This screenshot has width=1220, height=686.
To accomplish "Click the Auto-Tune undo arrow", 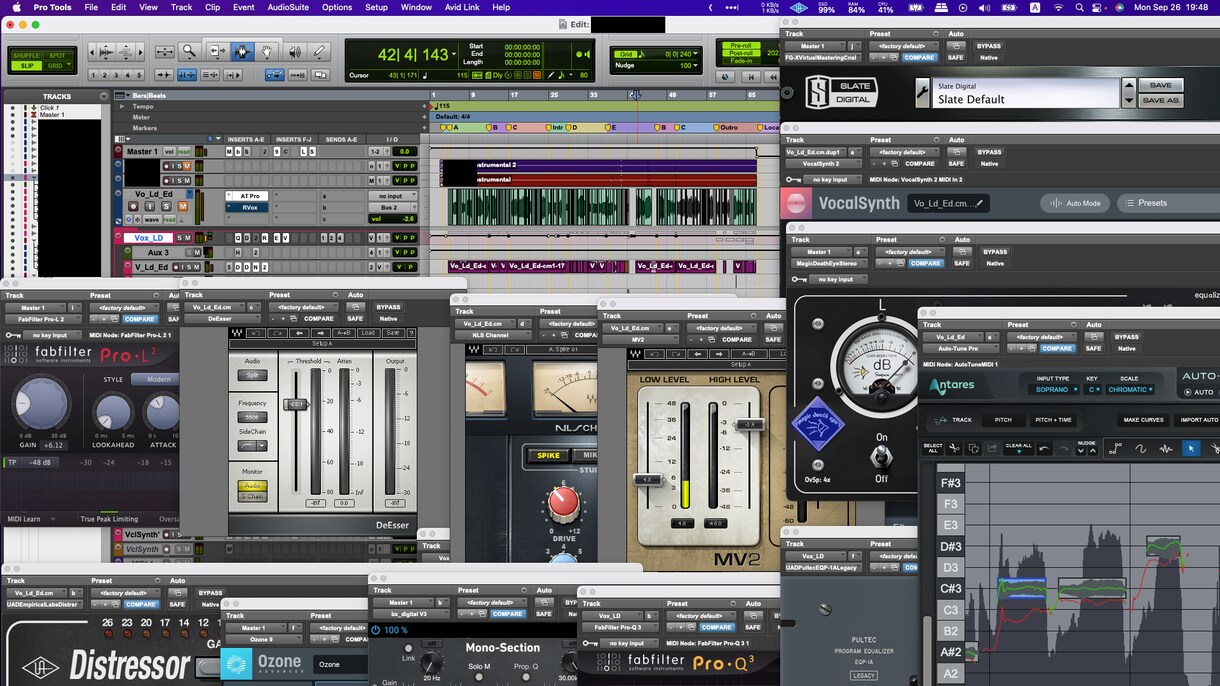I will [x=1044, y=449].
